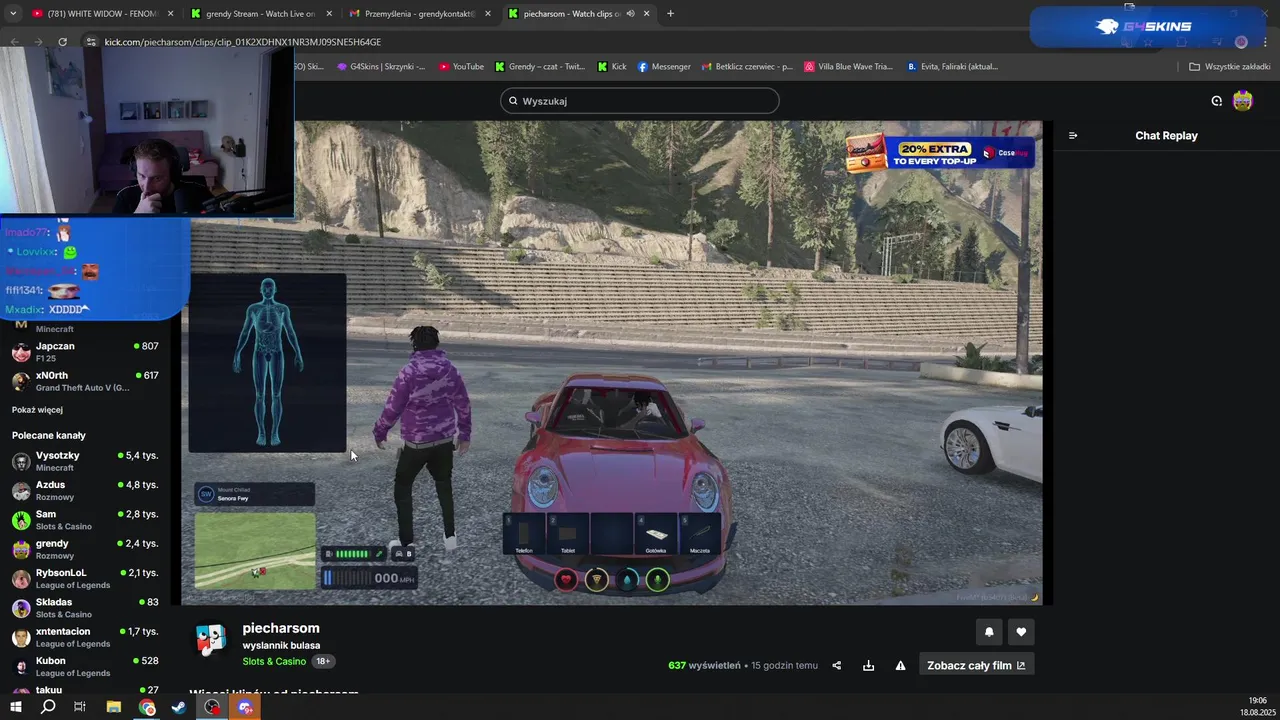Report clip using warning triangle icon

[x=900, y=665]
